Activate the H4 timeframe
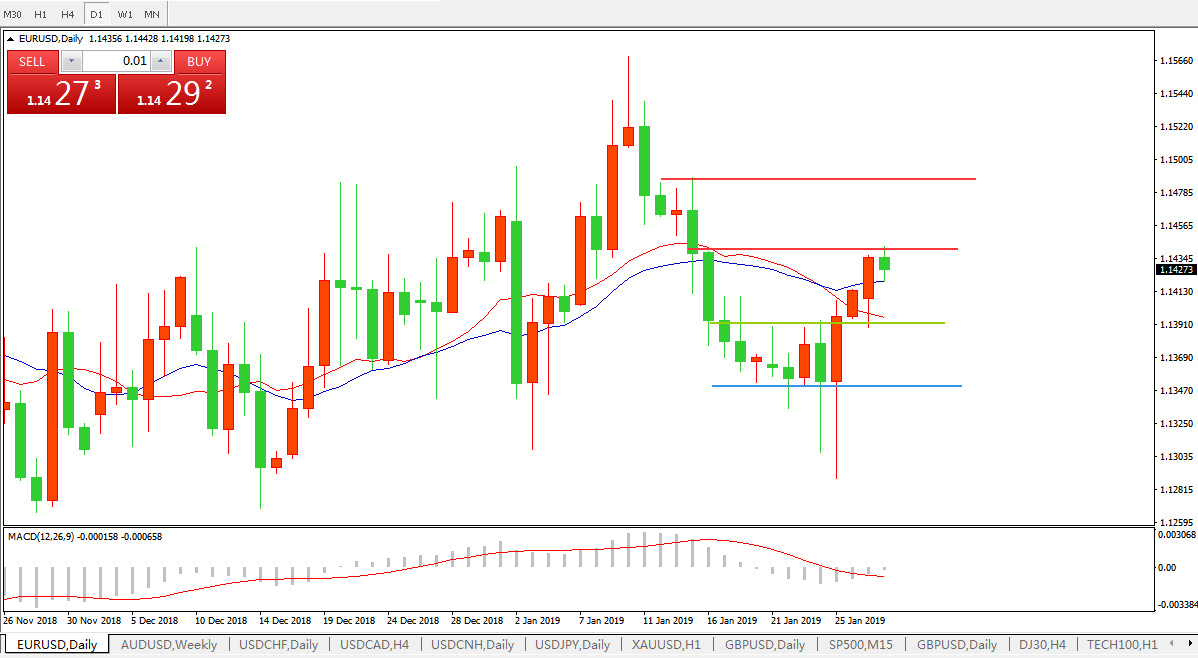Screen dimensions: 1198x658 tap(68, 14)
